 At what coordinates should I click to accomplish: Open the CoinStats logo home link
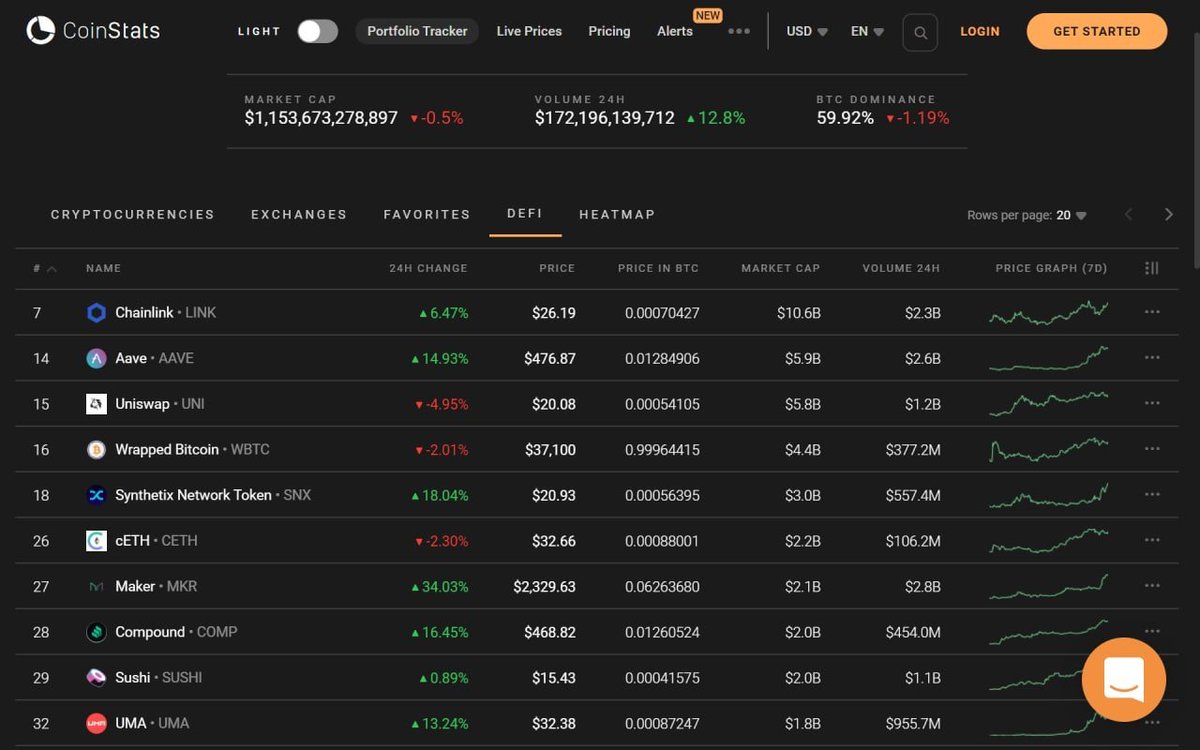tap(93, 31)
